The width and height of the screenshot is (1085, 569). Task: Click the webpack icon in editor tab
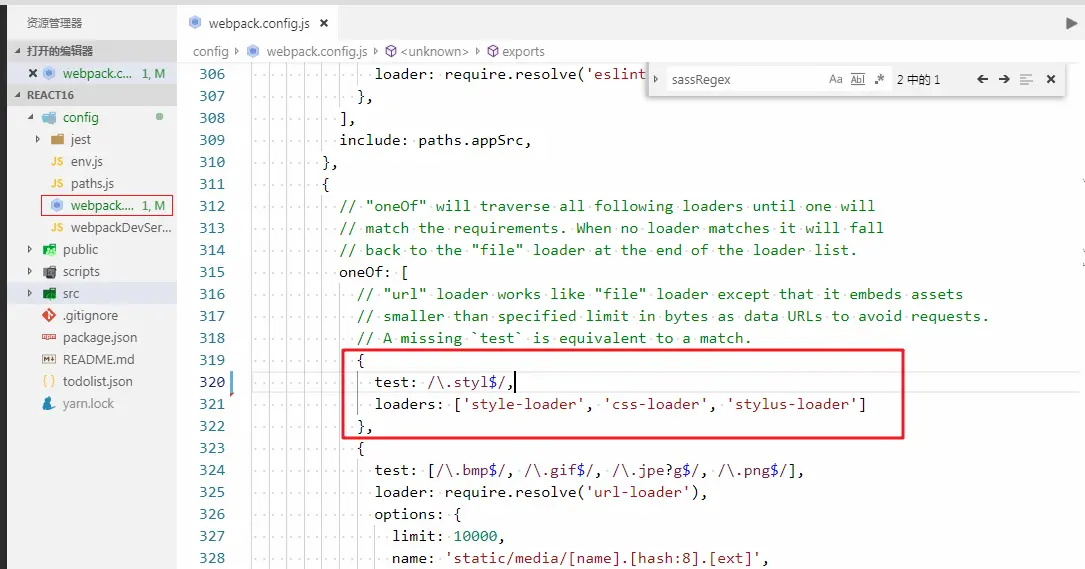pyautogui.click(x=195, y=23)
